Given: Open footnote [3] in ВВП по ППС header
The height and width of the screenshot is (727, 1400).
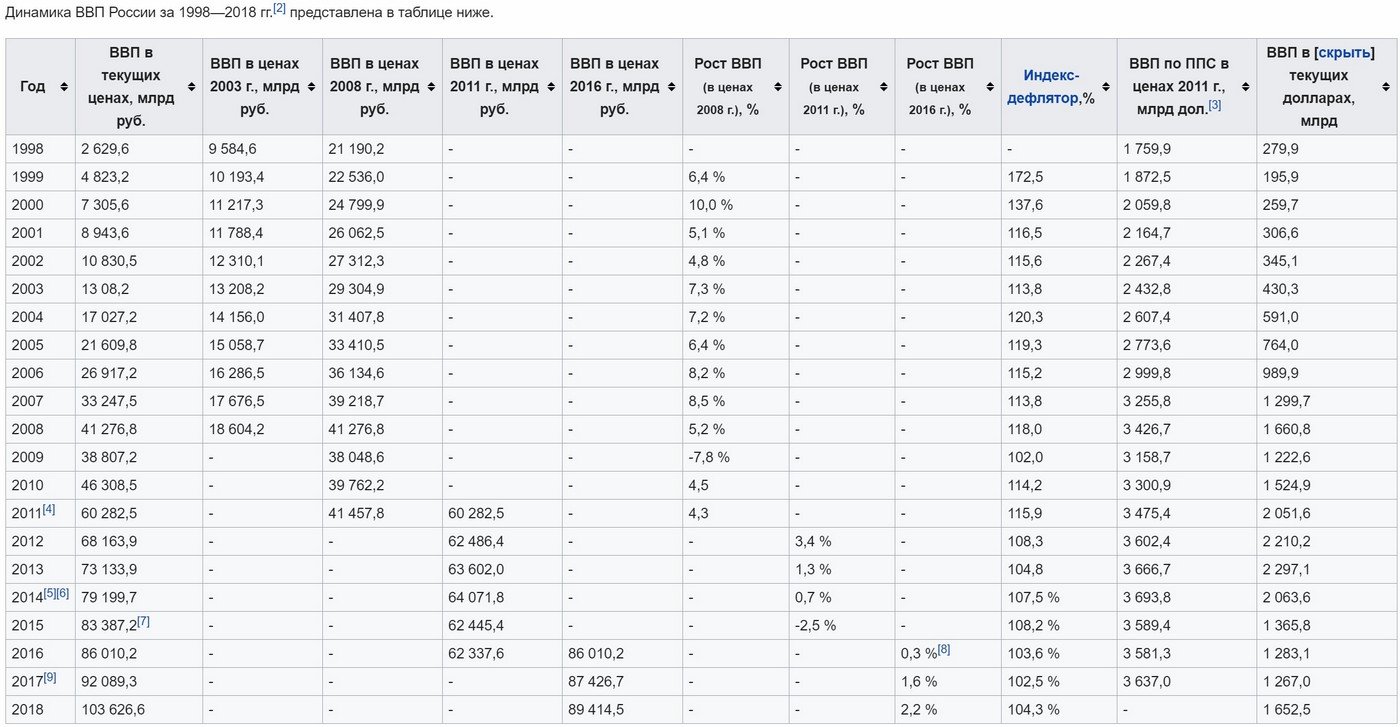Looking at the screenshot, I should [x=1214, y=105].
